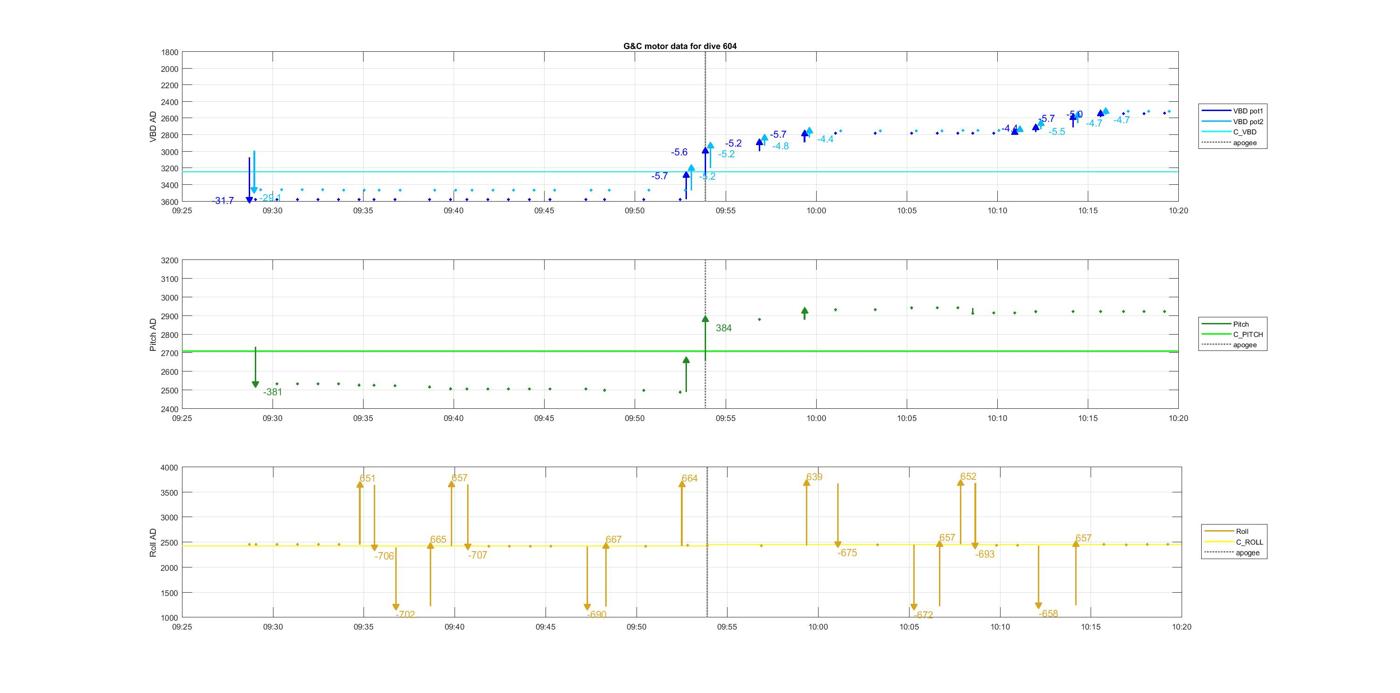The image size is (1400, 693).
Task: Click the title 'G&C motor data for dive 604'
Action: click(x=679, y=46)
